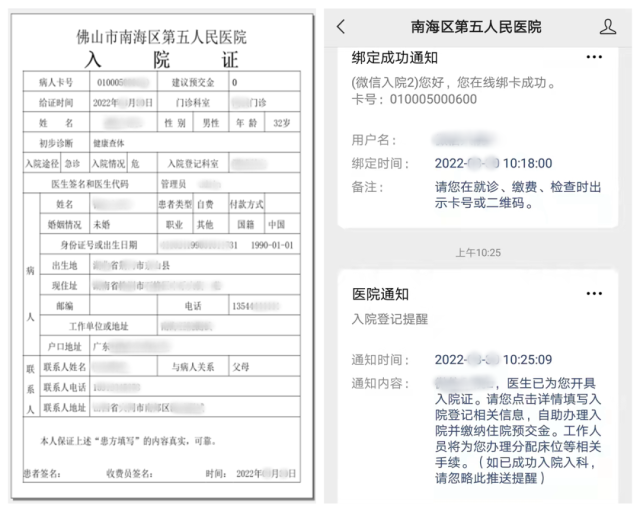Click the 户口地址 label cell

(64, 347)
